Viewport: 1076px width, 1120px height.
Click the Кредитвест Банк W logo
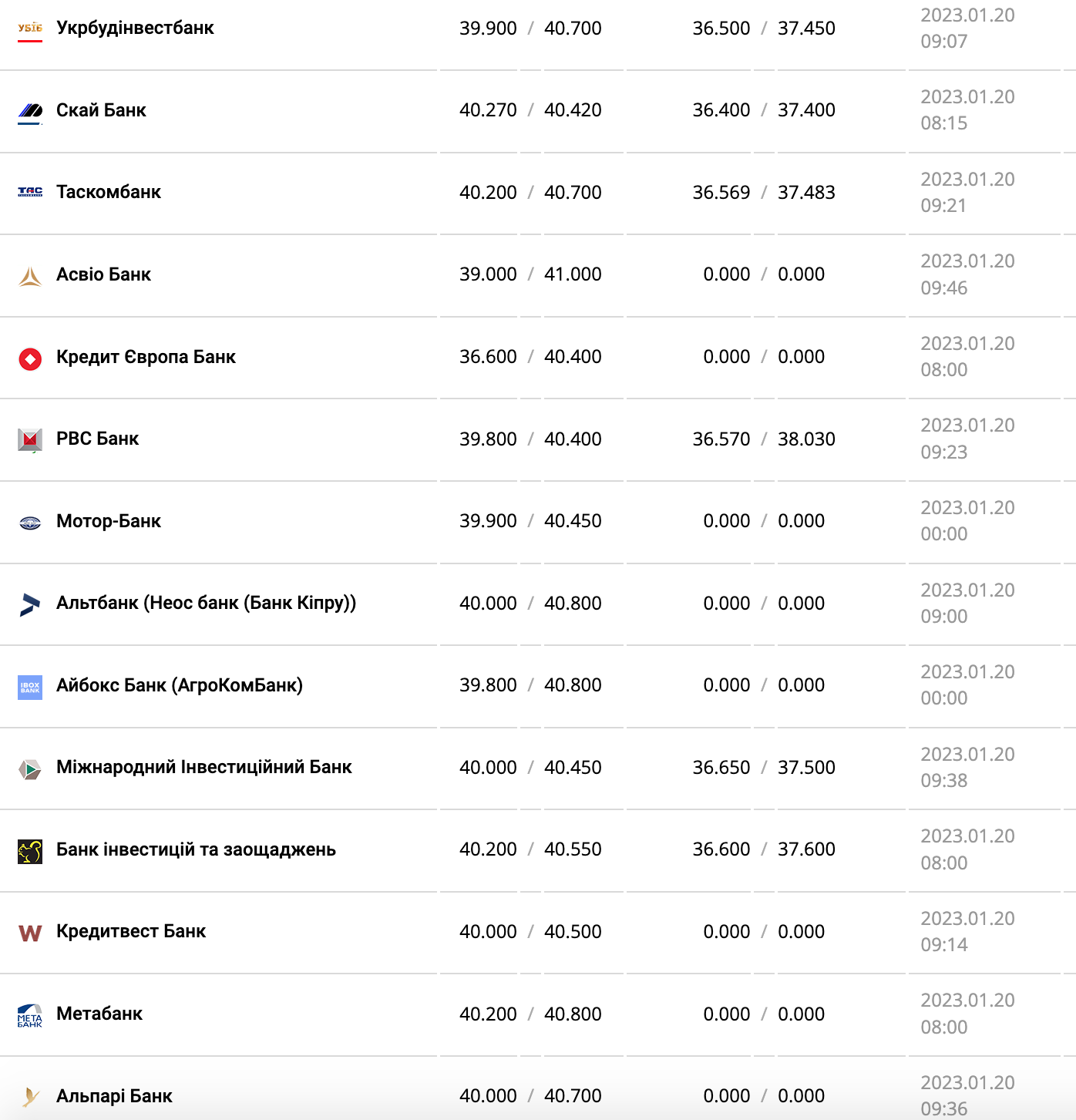point(30,933)
